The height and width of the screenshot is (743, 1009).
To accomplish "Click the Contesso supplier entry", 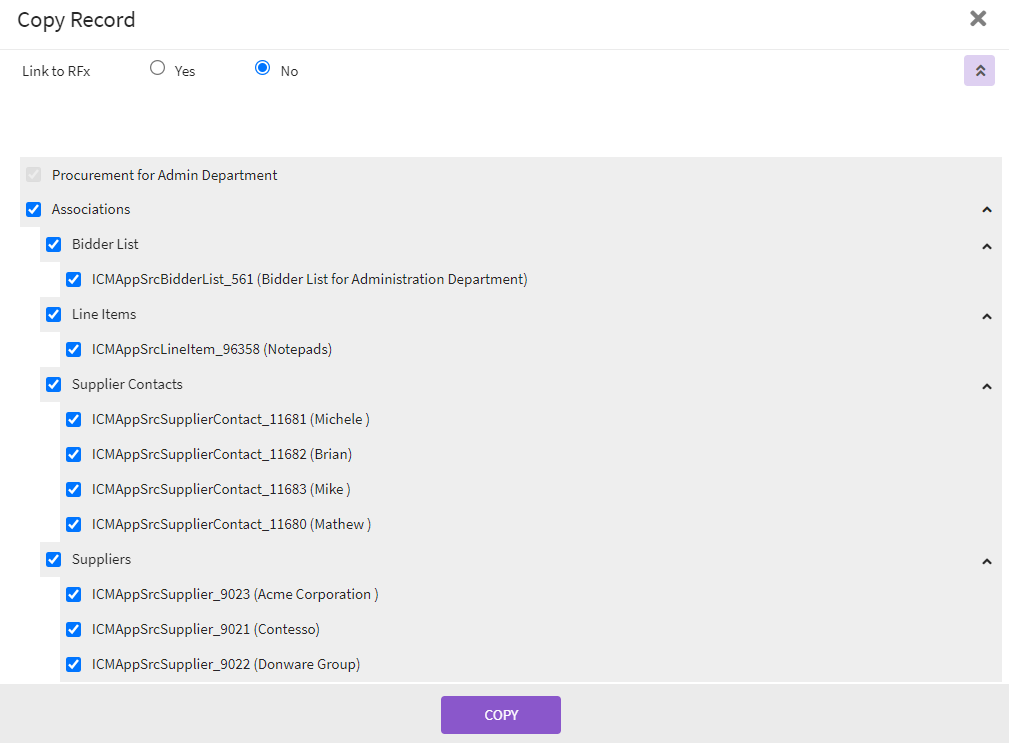I will tap(205, 630).
